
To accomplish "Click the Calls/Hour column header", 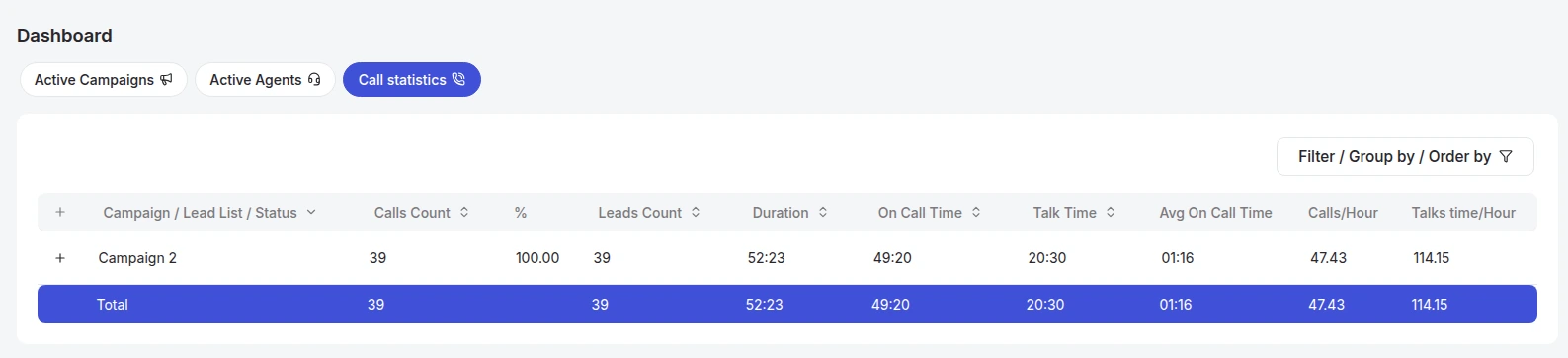I will click(1343, 213).
